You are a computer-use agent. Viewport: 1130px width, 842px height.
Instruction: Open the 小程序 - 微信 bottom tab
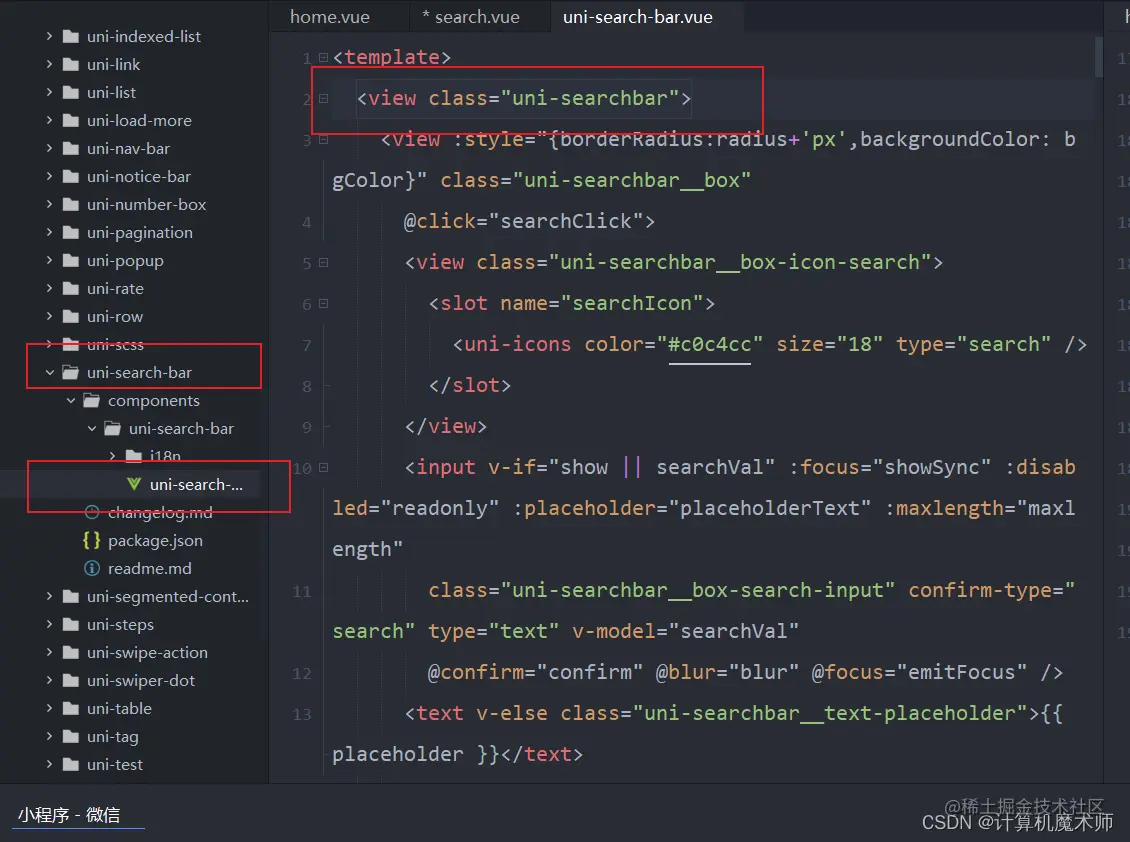[69, 815]
